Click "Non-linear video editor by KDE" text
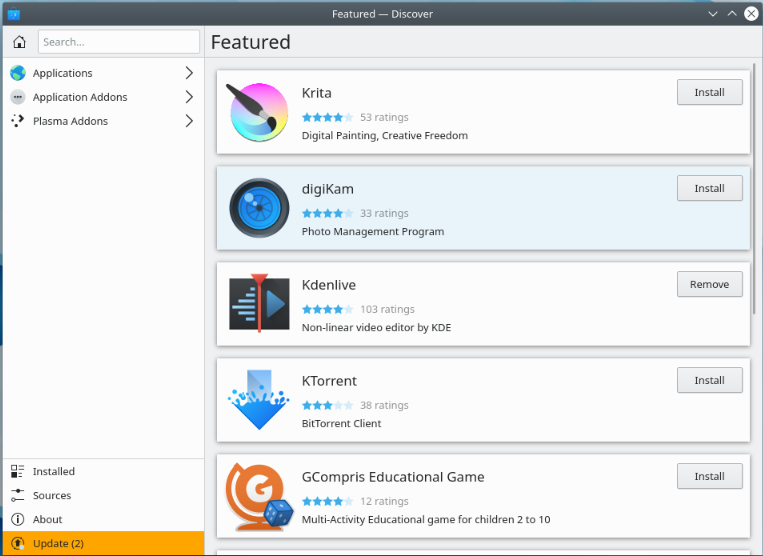 coord(376,328)
